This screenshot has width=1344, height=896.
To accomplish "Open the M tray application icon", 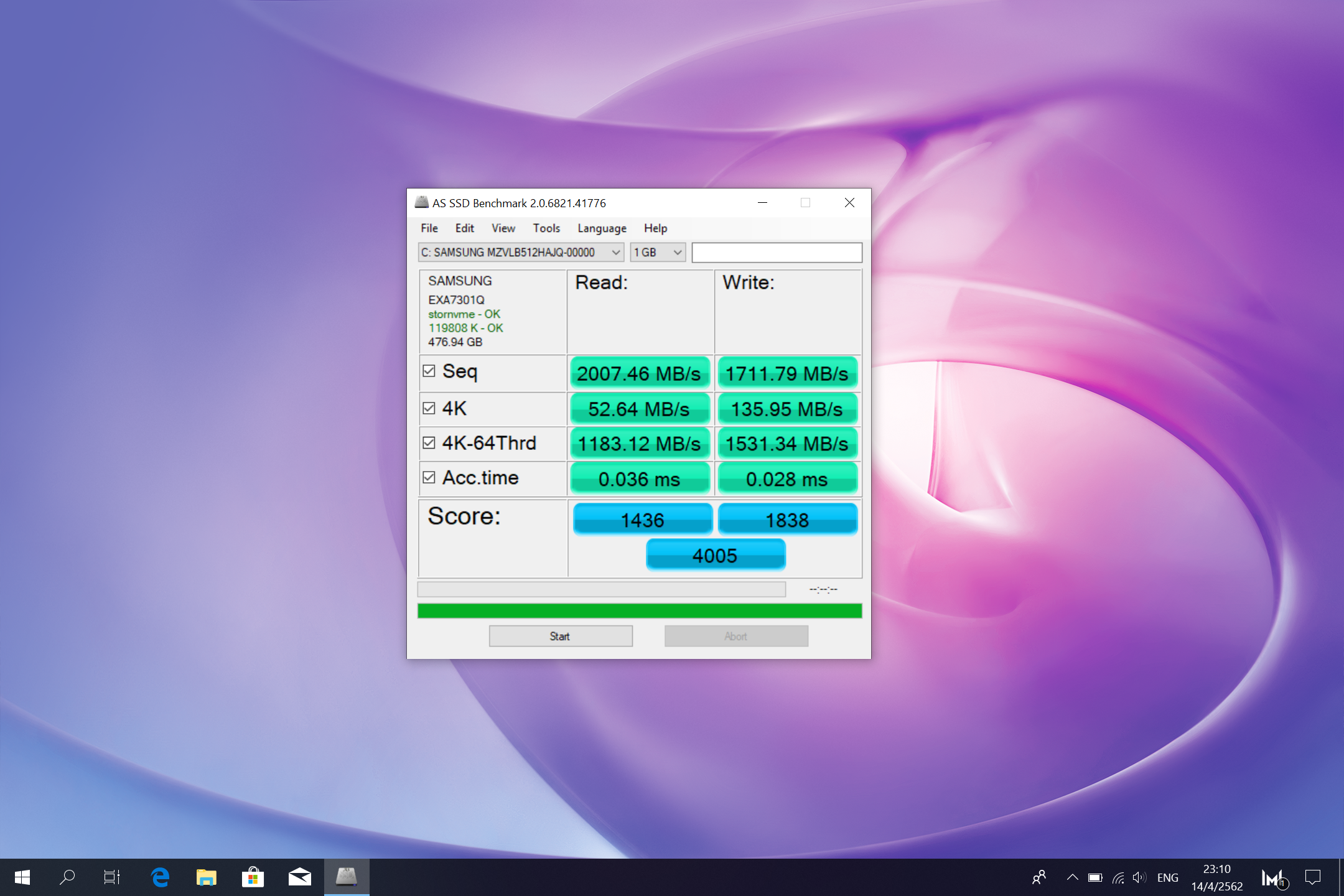I will click(x=1274, y=877).
